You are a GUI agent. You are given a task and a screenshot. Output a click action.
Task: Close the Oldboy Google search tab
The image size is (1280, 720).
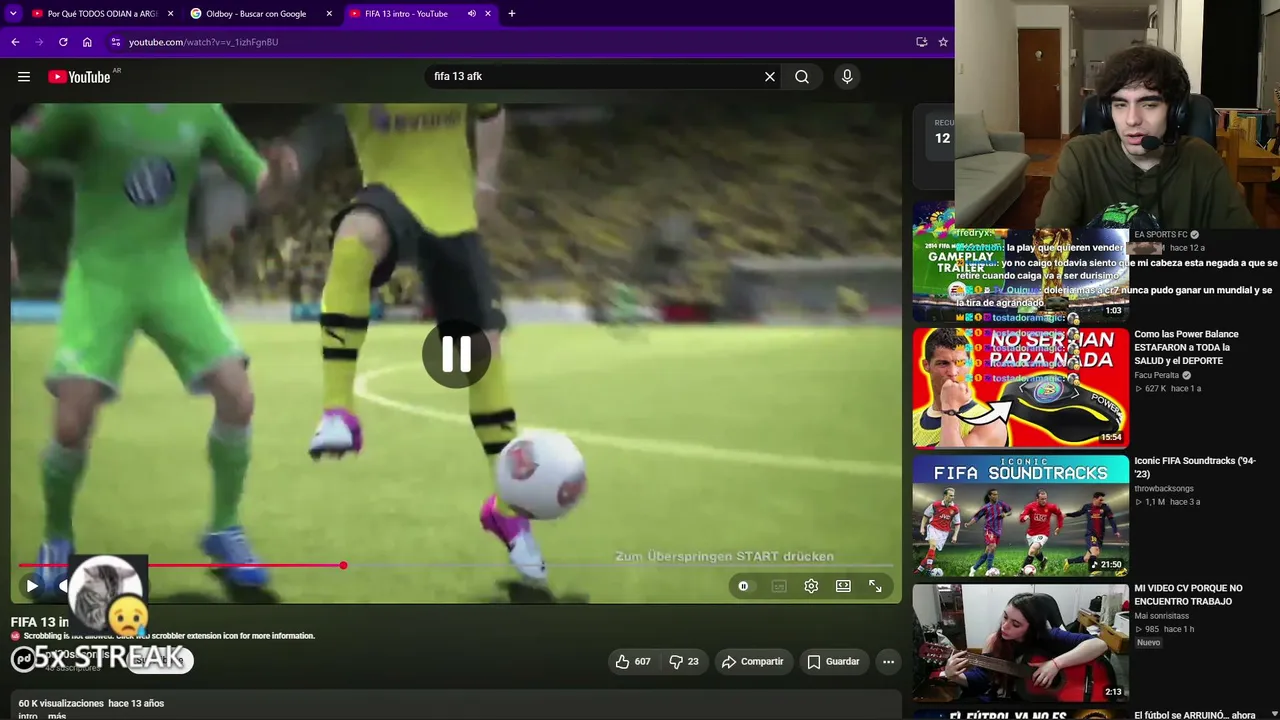(329, 14)
